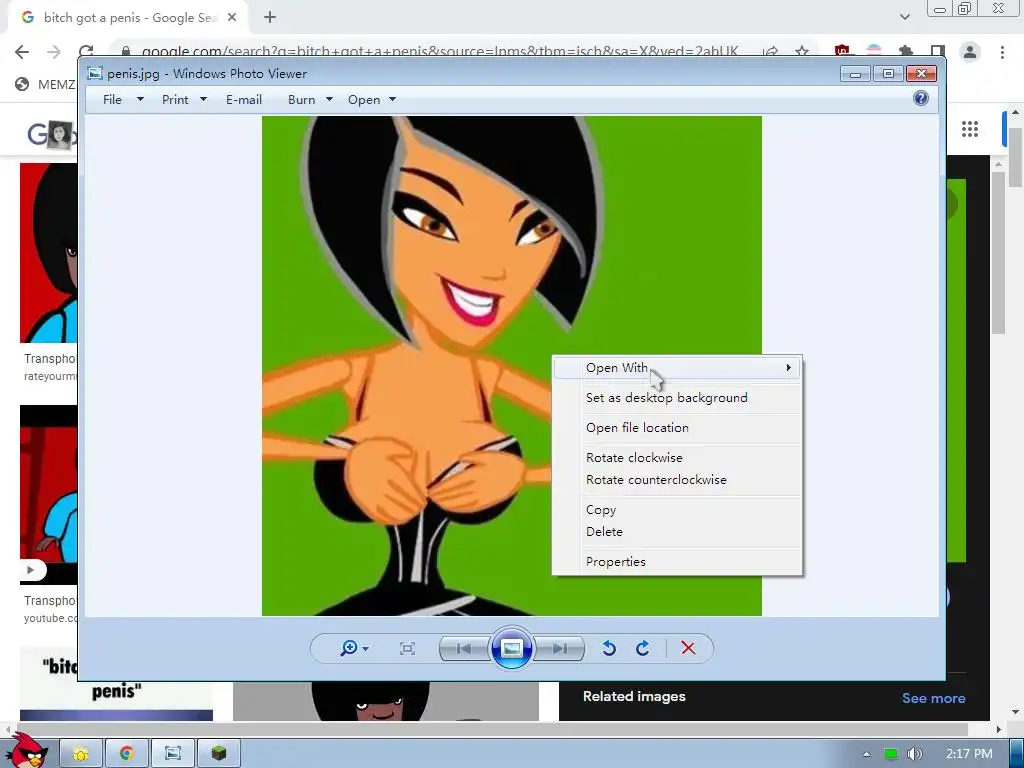
Task: Click the red delete X icon
Action: [x=688, y=648]
